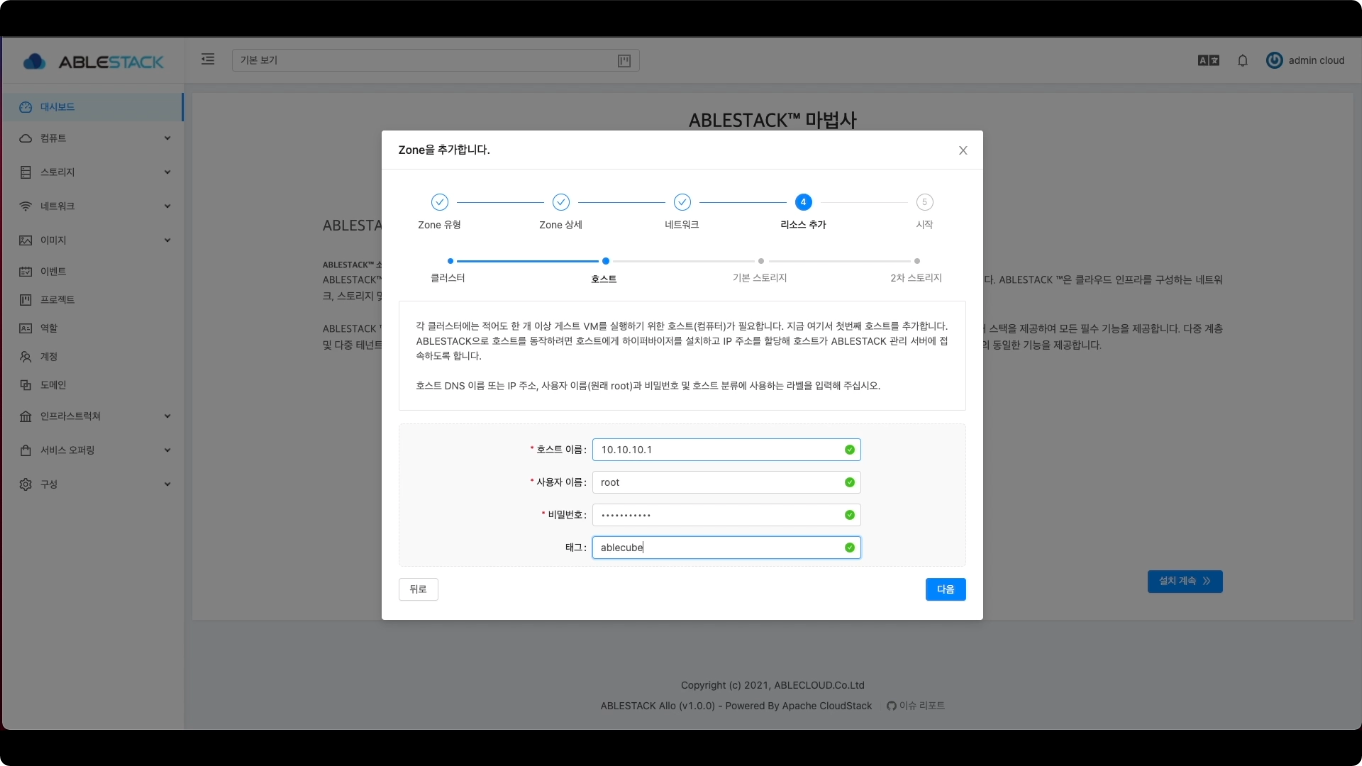Click step 4 리소스 추가 circle

click(x=803, y=202)
